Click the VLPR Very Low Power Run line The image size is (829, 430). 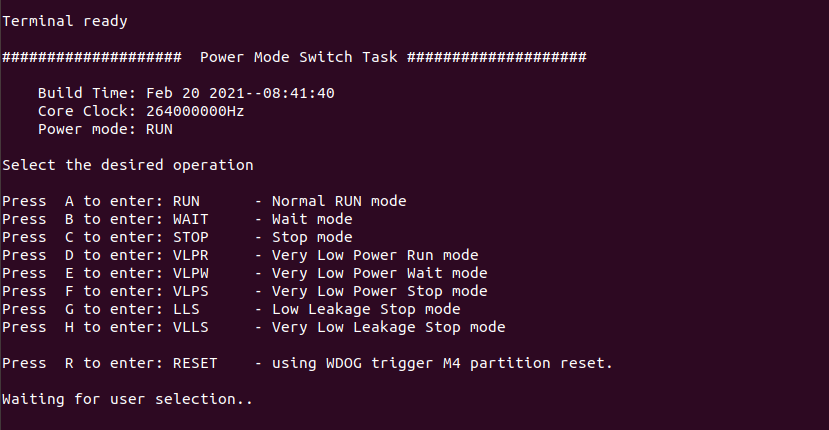(240, 255)
